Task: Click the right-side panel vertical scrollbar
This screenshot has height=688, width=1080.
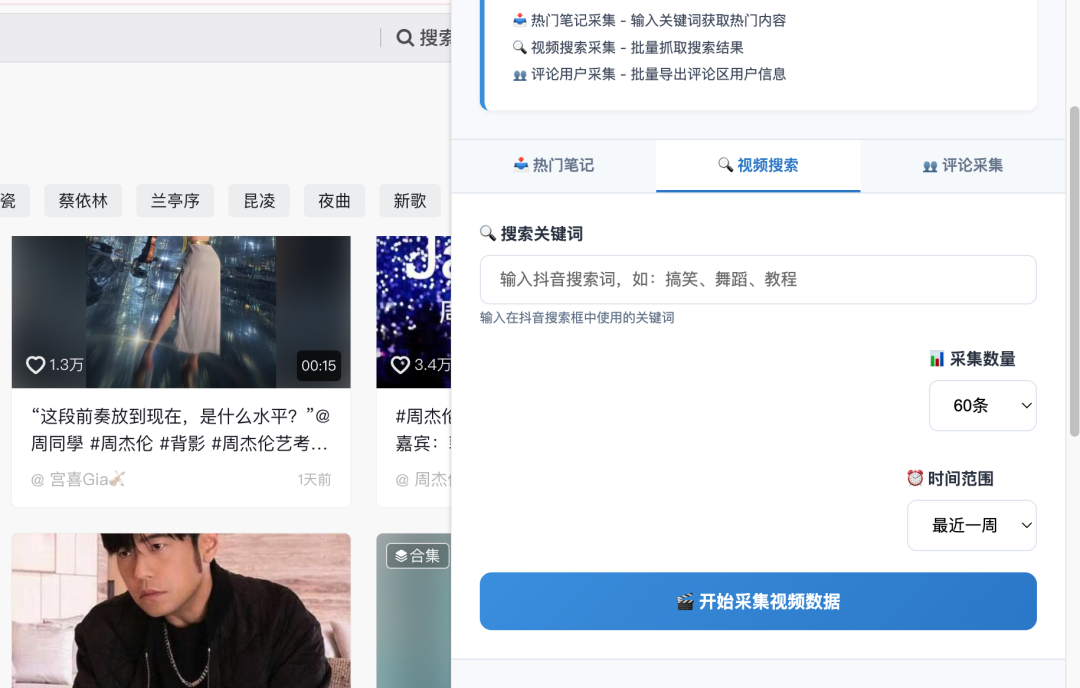Action: (x=1074, y=271)
